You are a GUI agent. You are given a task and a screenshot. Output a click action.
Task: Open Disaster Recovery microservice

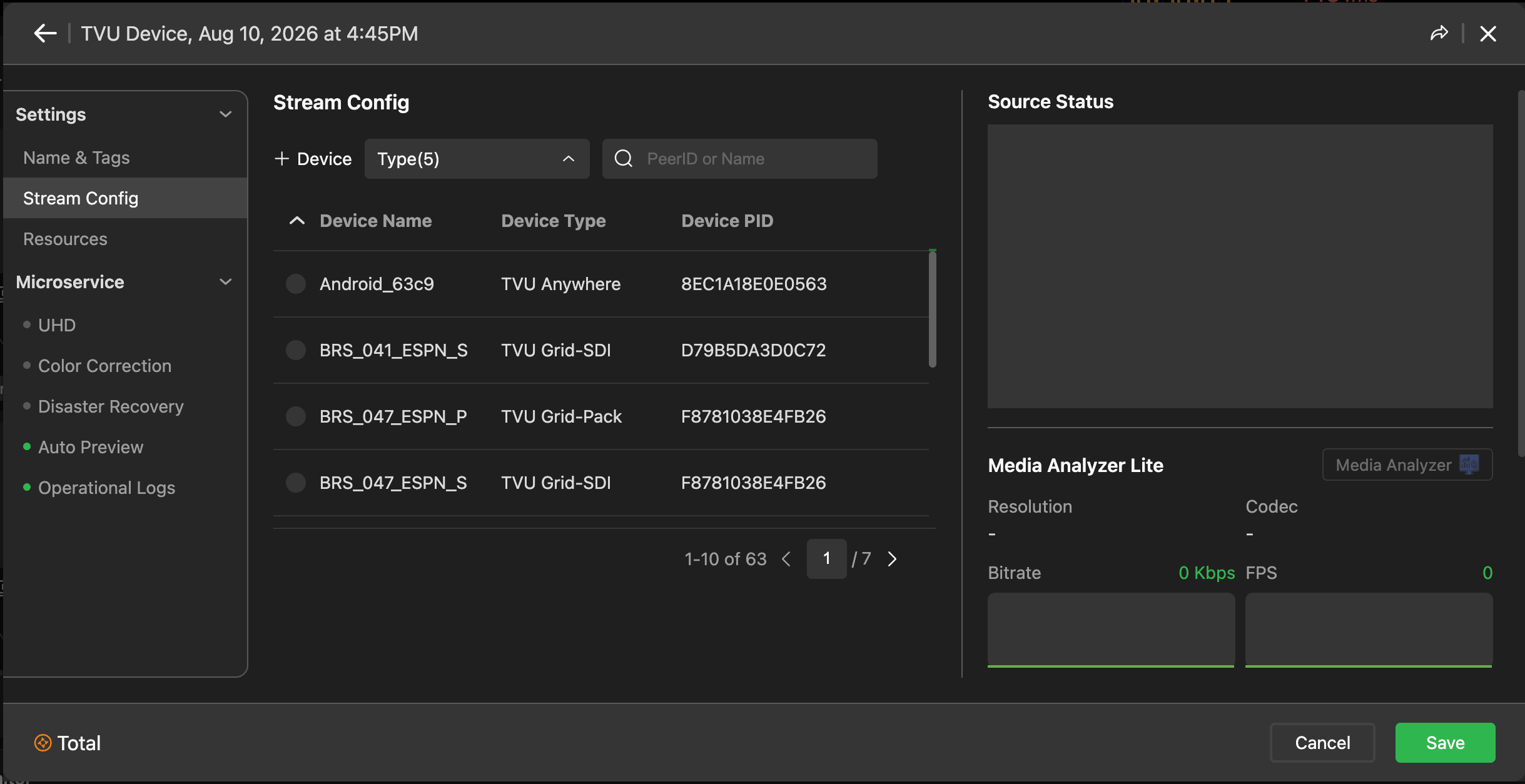pos(111,406)
